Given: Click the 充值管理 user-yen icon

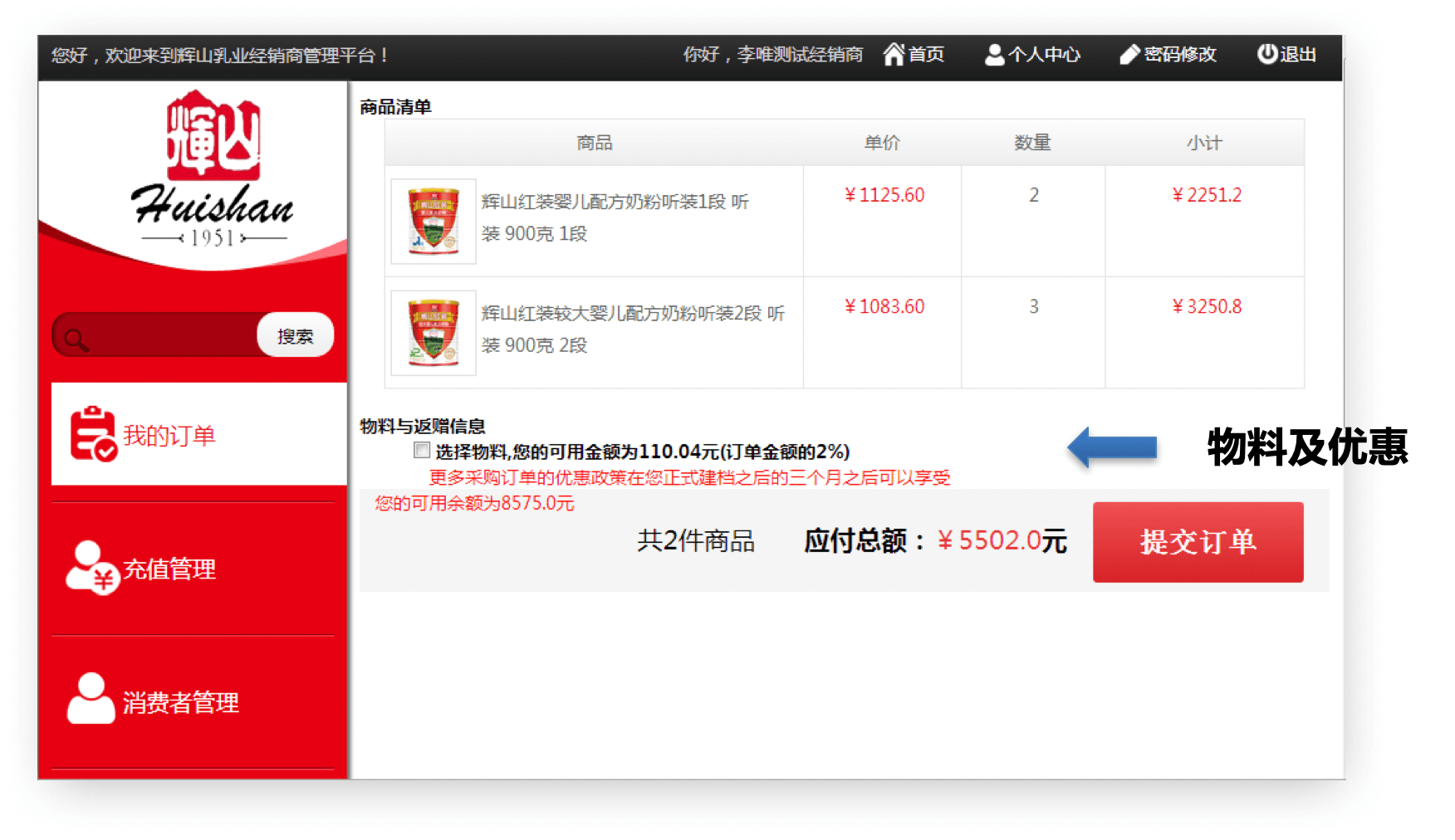Looking at the screenshot, I should (92, 569).
